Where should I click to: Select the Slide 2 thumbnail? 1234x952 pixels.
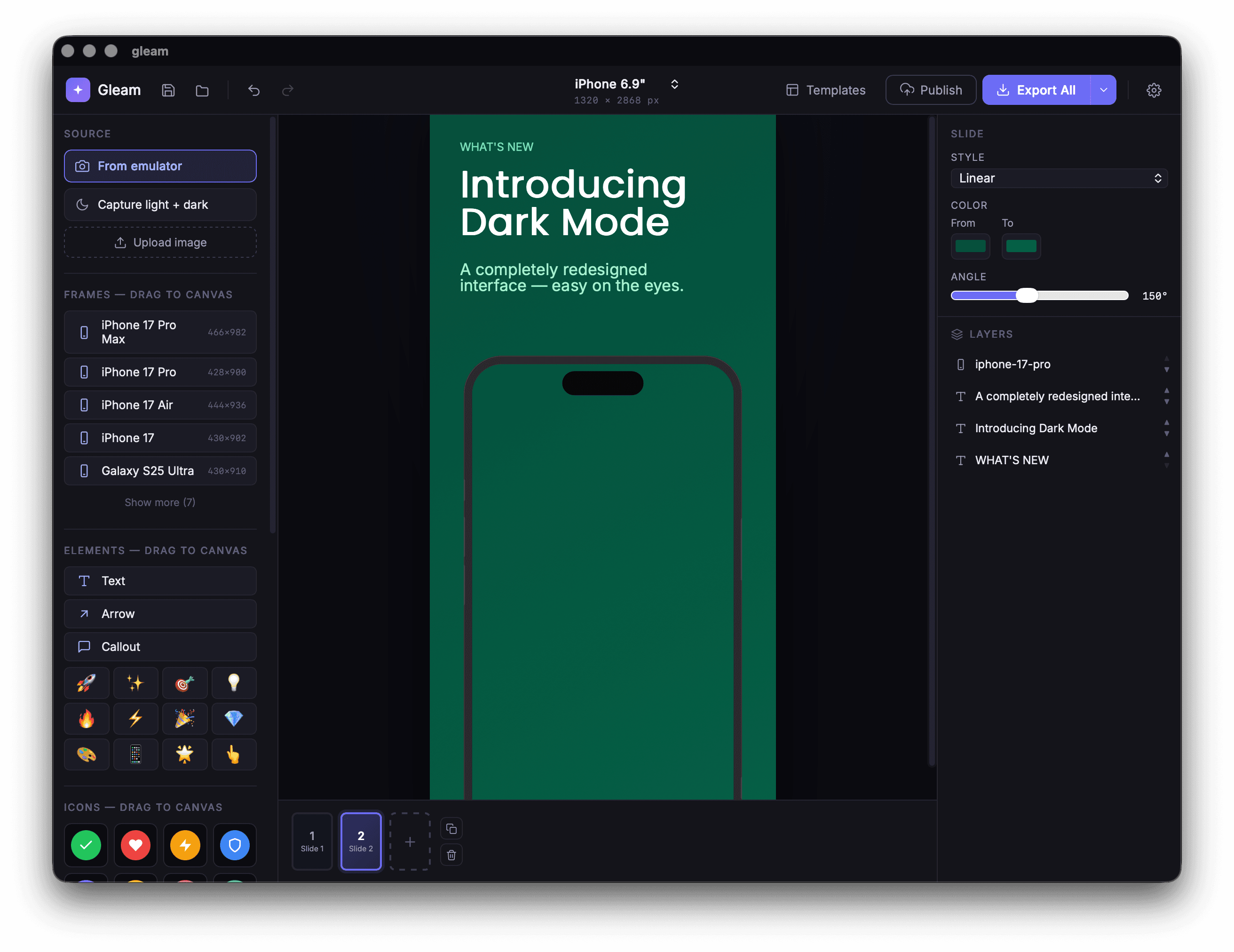(361, 841)
